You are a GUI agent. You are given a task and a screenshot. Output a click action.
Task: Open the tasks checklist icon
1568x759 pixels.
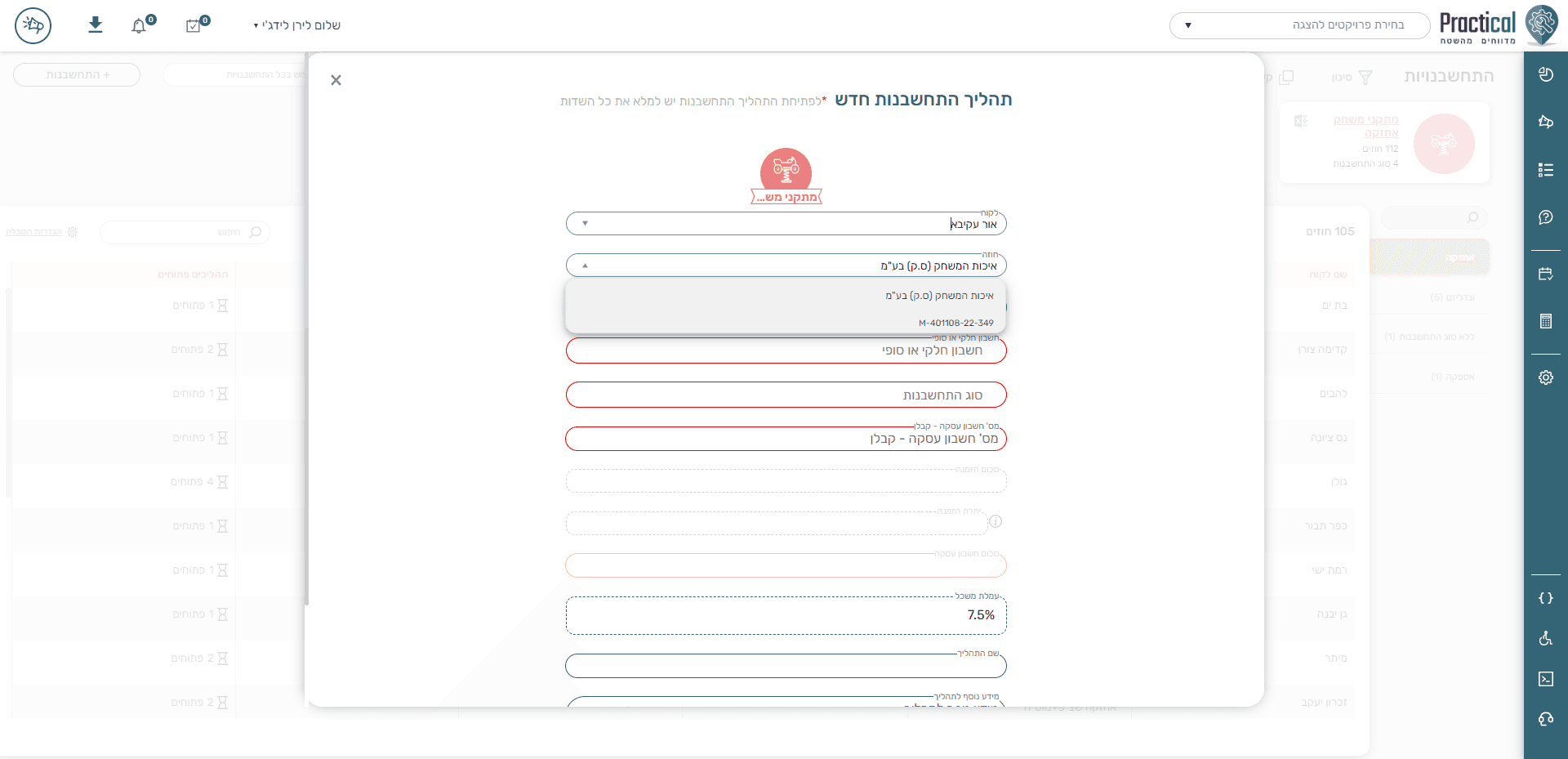click(194, 26)
